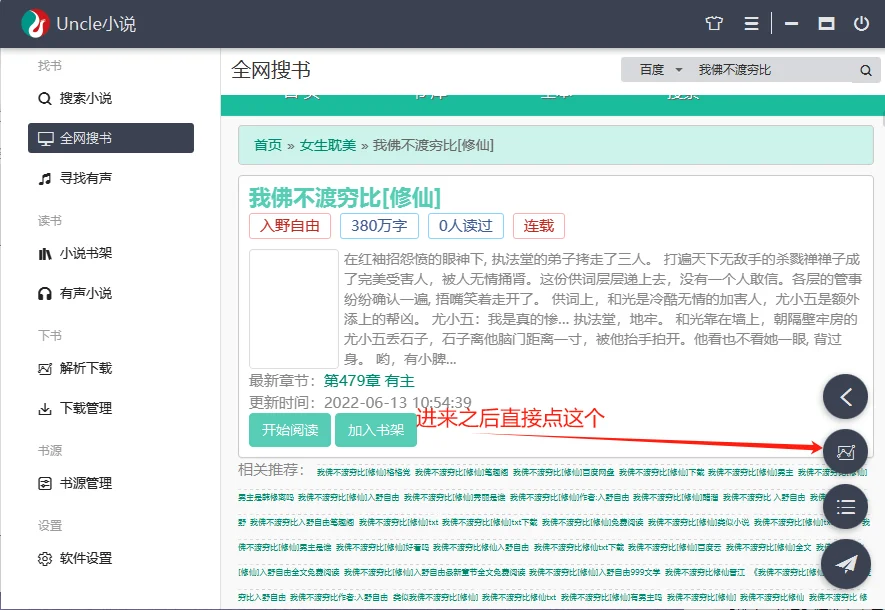Image resolution: width=885 pixels, height=610 pixels.
Task: Open the hamburger menu in the titlebar
Action: tap(751, 22)
